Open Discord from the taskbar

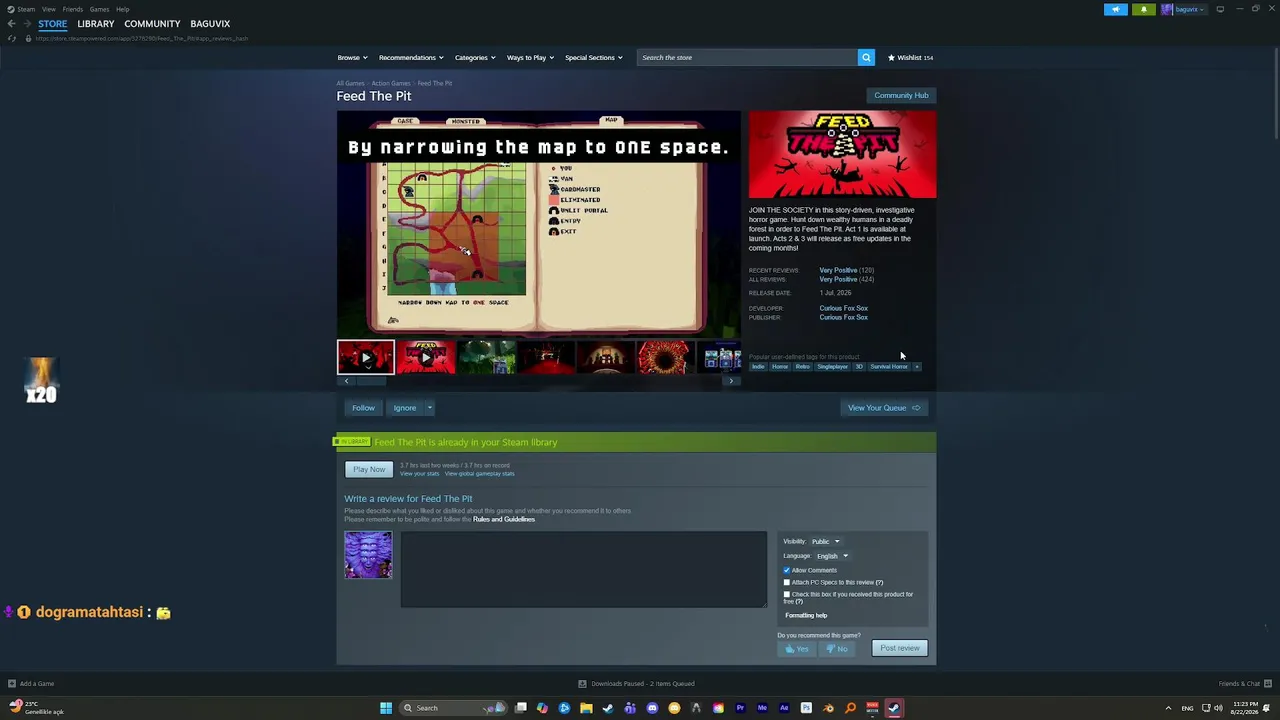click(x=652, y=708)
